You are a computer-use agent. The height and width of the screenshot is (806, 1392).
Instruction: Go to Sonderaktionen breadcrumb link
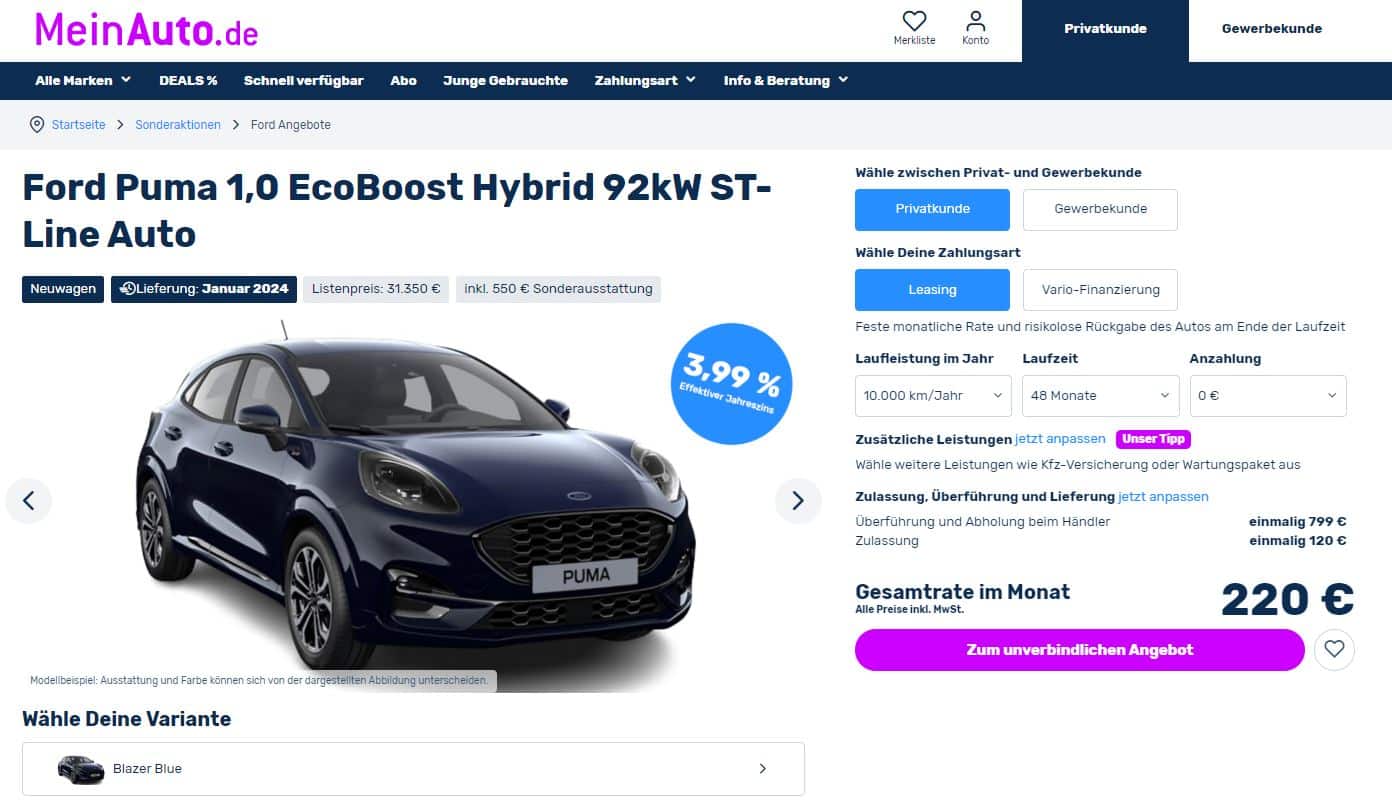[178, 125]
